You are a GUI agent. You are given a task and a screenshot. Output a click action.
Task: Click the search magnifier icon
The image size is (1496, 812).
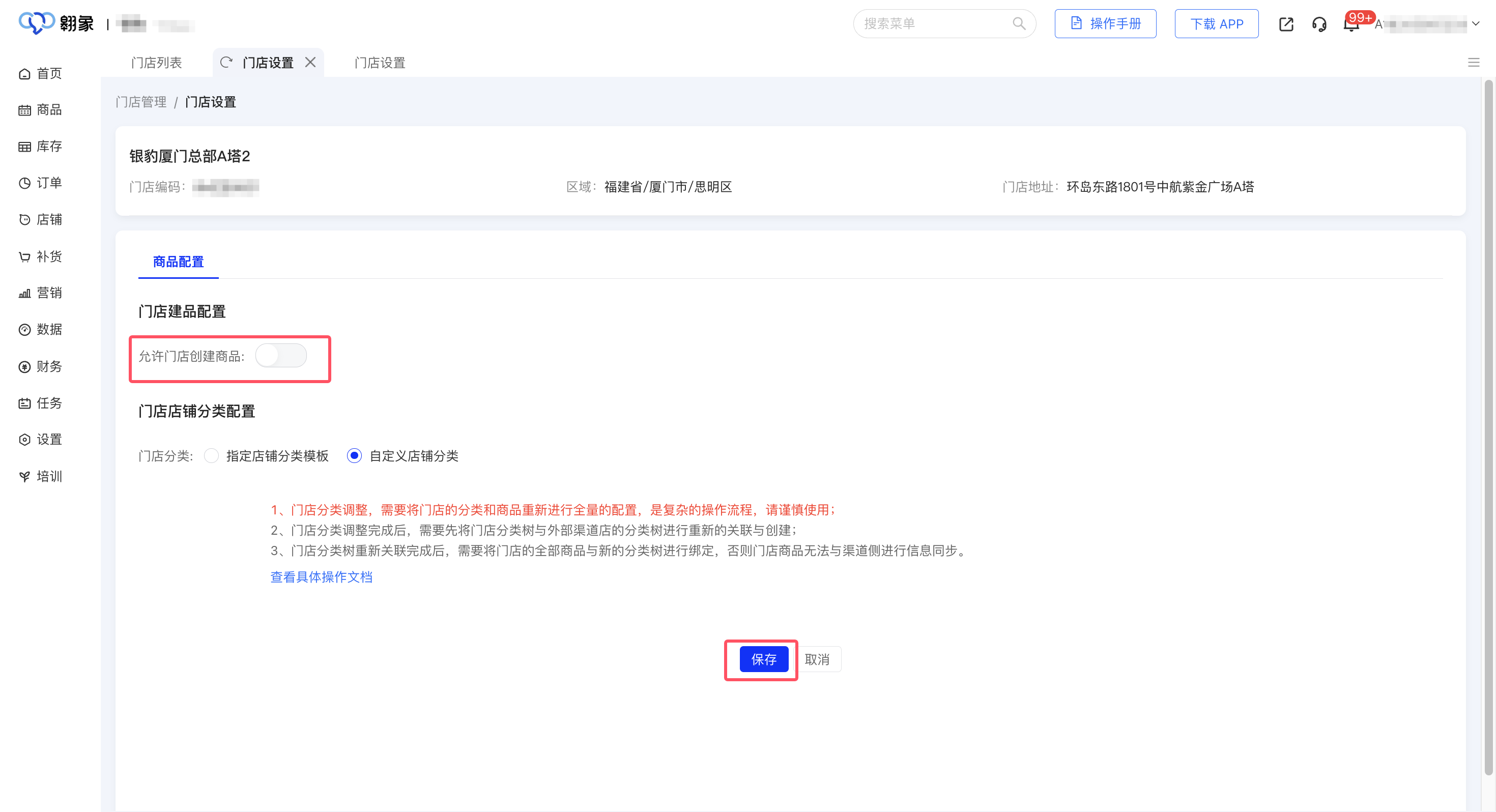pos(1019,23)
